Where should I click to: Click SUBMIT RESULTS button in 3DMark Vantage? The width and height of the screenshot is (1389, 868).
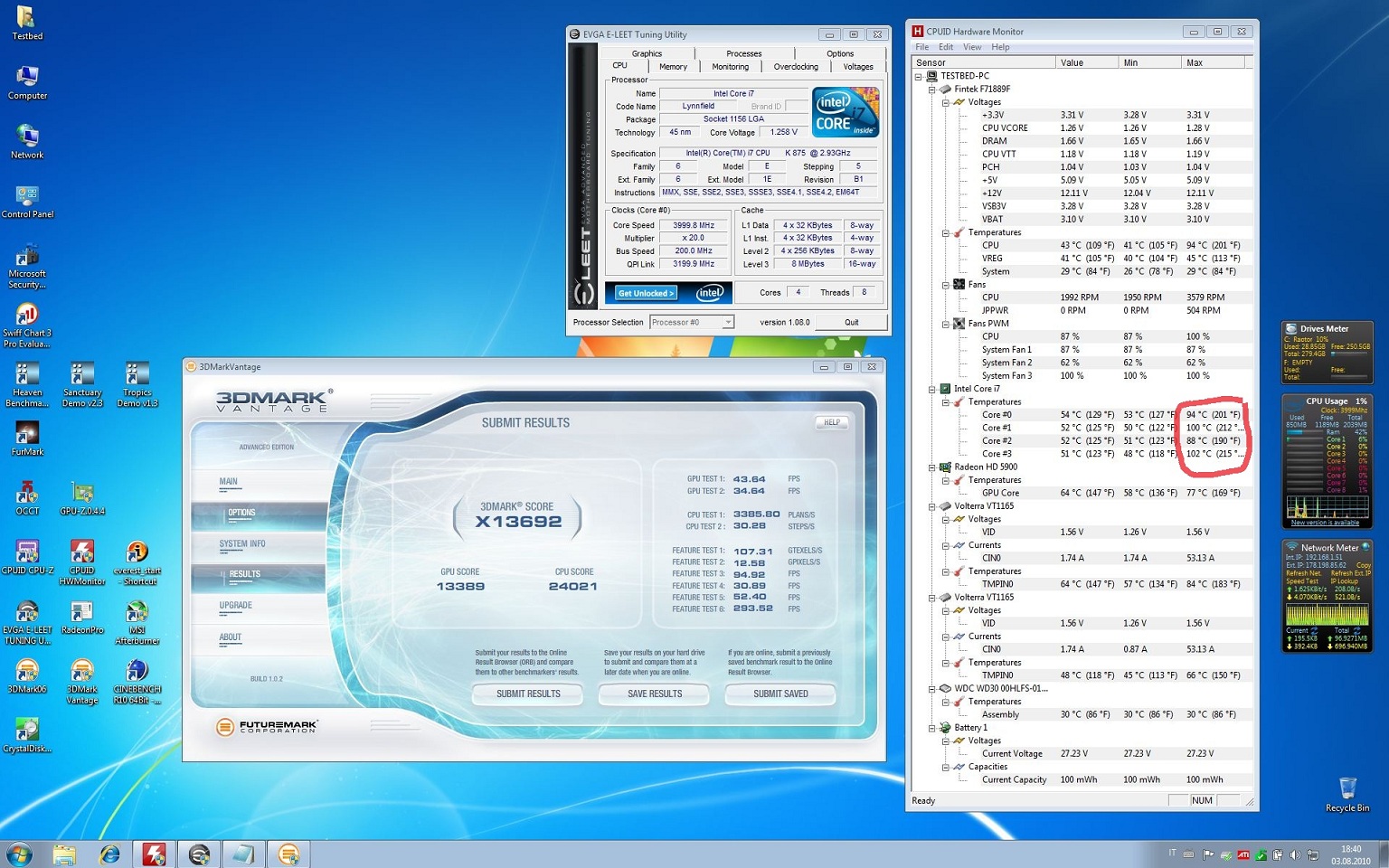pyautogui.click(x=528, y=693)
